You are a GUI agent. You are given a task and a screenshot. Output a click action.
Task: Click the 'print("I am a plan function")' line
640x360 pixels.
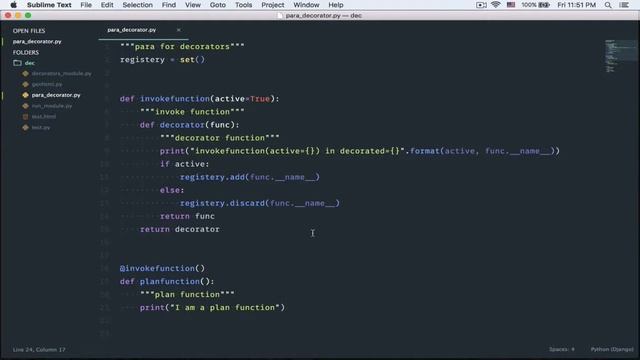pos(212,308)
